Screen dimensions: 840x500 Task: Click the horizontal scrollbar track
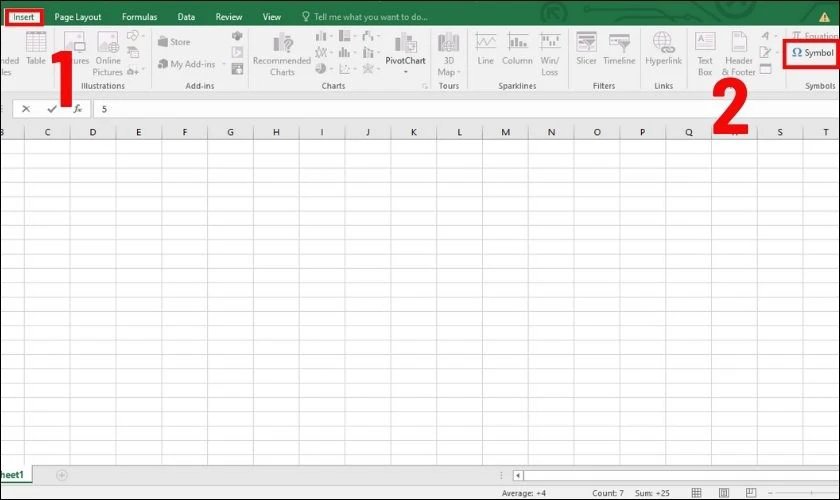coord(681,475)
